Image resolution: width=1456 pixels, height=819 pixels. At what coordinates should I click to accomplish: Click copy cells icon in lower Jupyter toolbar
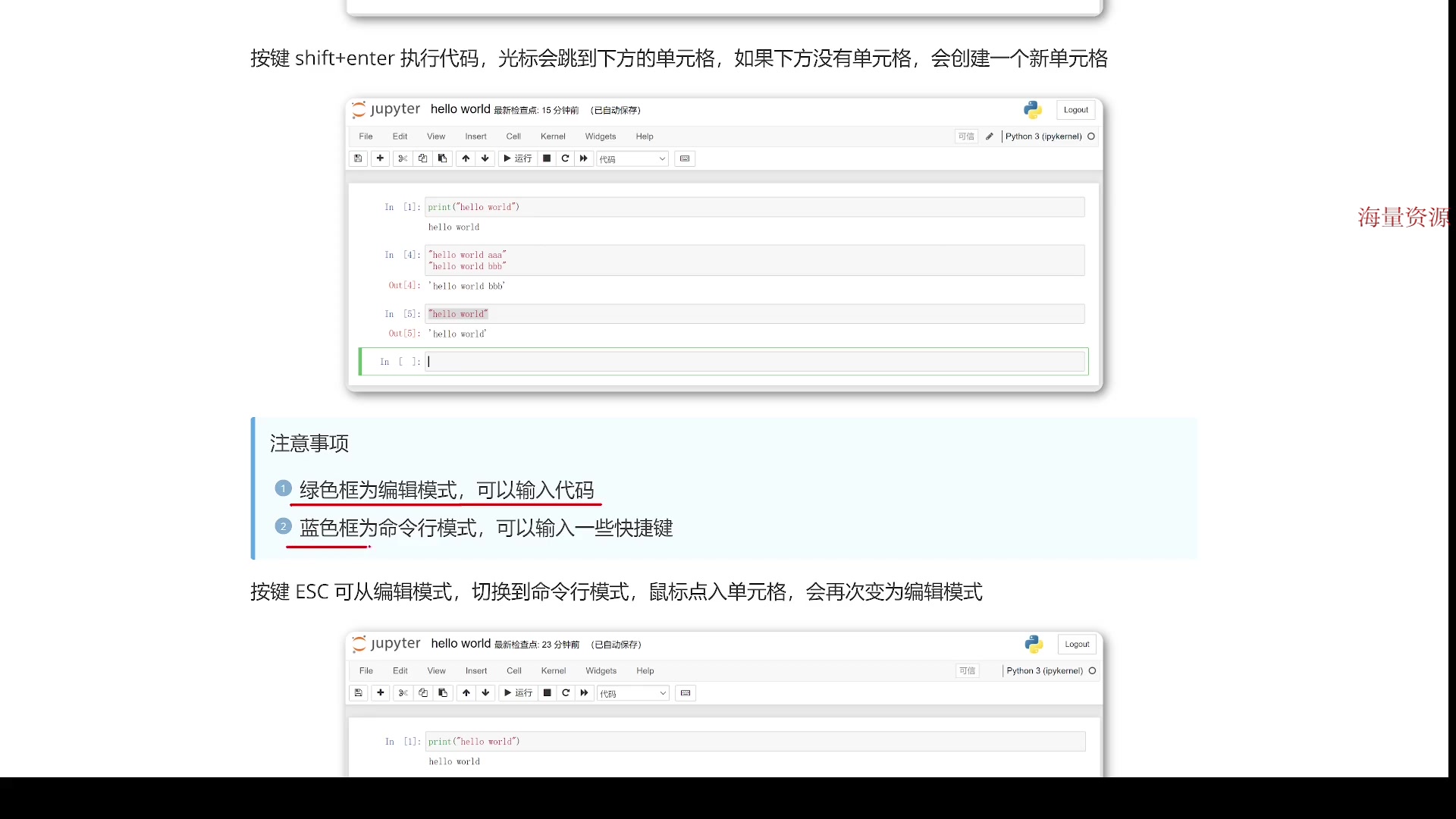(423, 693)
